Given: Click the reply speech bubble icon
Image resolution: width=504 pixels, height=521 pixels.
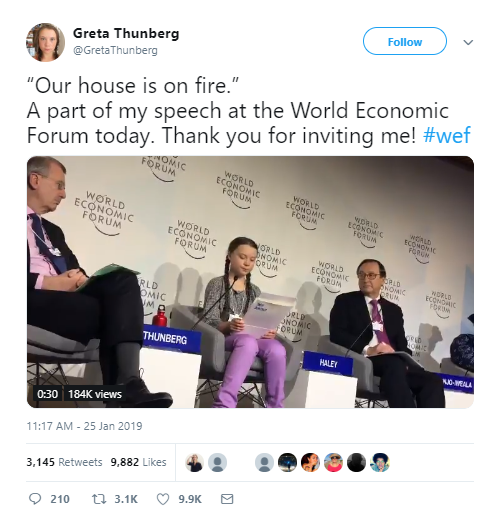Looking at the screenshot, I should [35, 499].
